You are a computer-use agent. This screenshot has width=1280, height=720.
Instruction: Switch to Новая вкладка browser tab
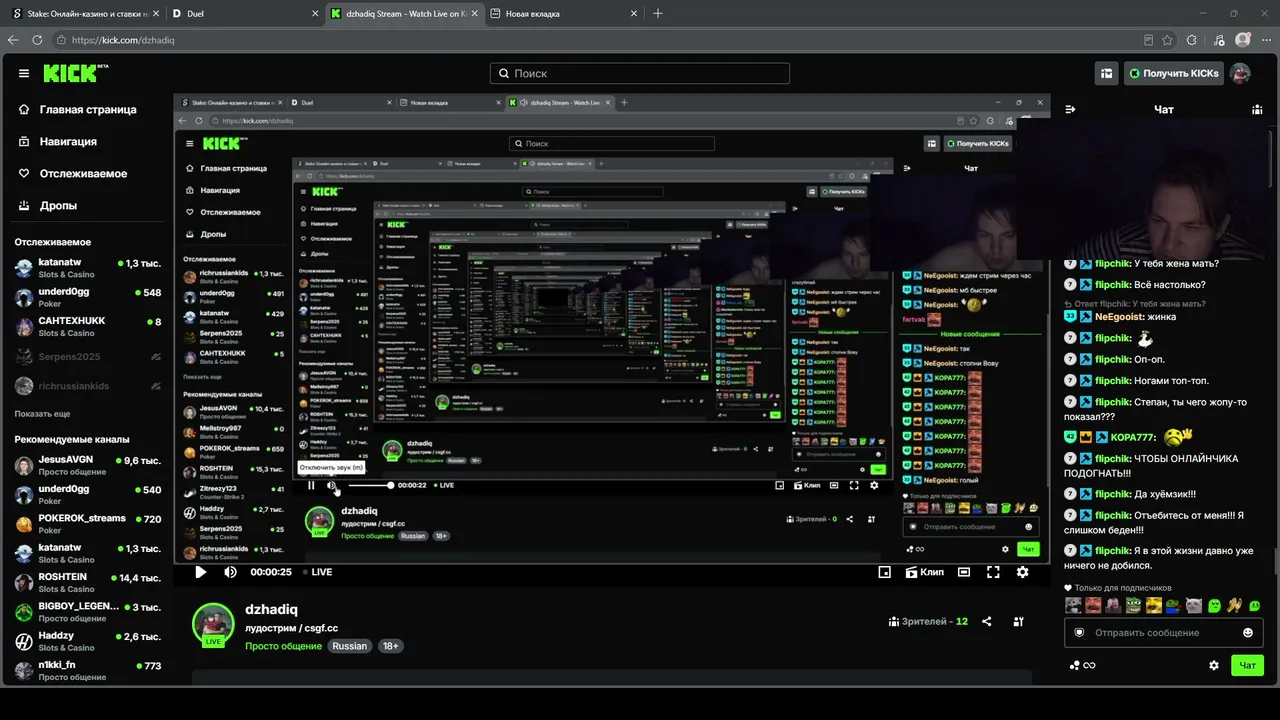pos(565,14)
